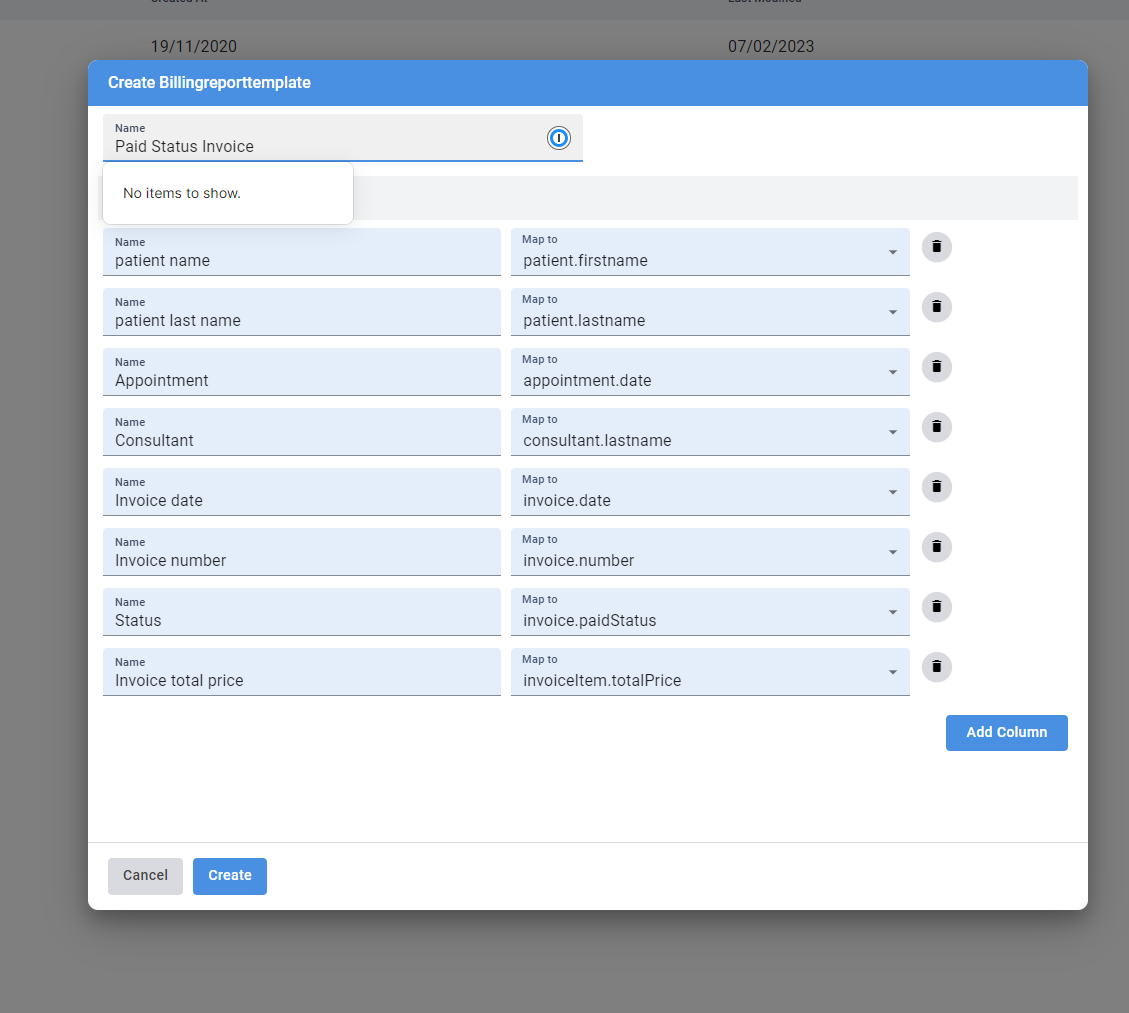The image size is (1129, 1013).
Task: Click Create to save the template
Action: pyautogui.click(x=229, y=876)
